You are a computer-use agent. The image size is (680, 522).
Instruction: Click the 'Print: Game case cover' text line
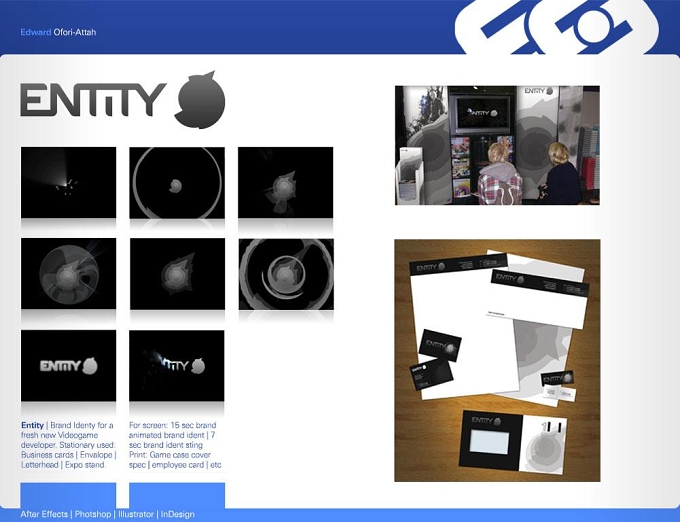tap(170, 455)
